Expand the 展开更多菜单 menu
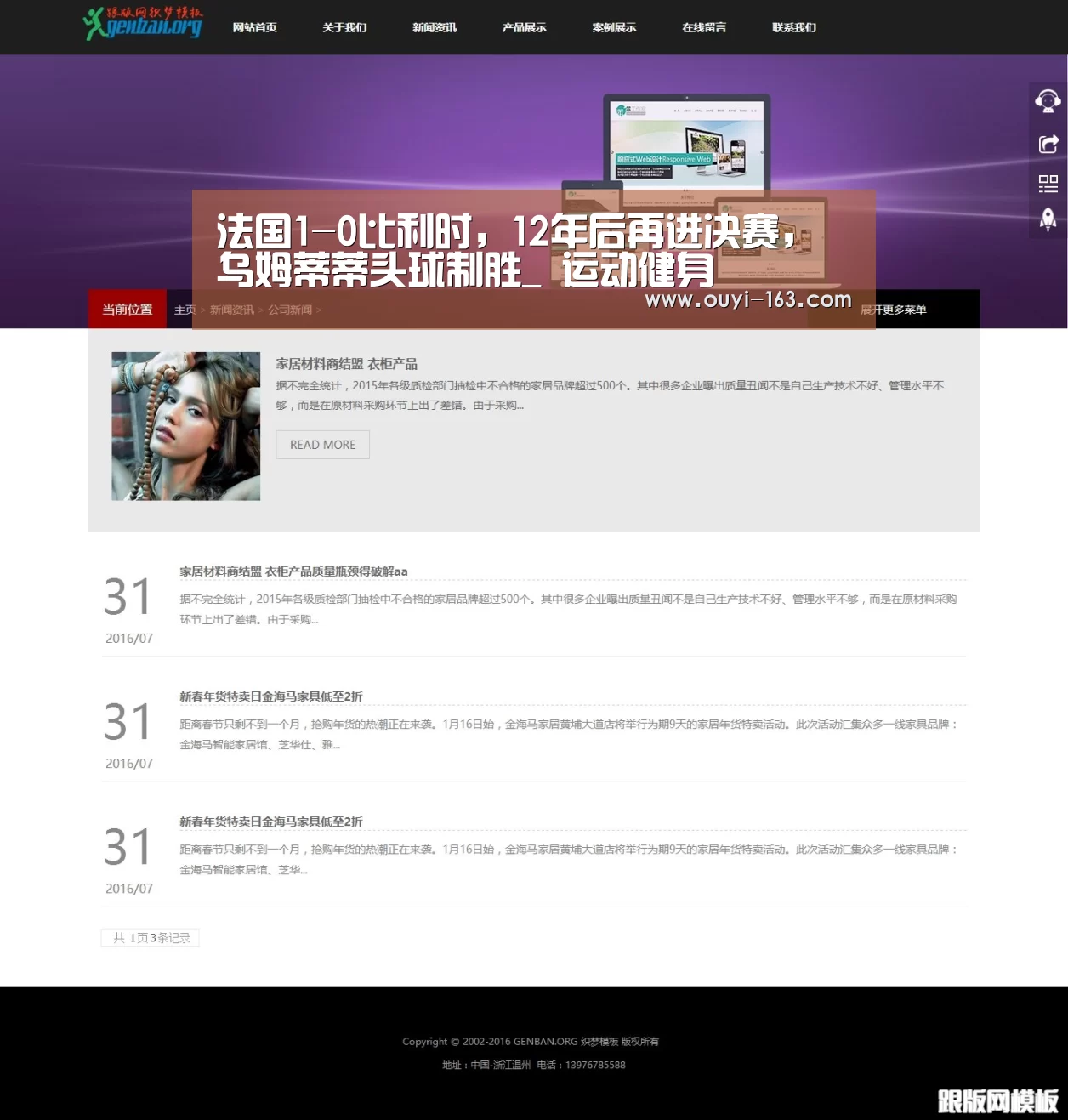1068x1120 pixels. [x=894, y=310]
